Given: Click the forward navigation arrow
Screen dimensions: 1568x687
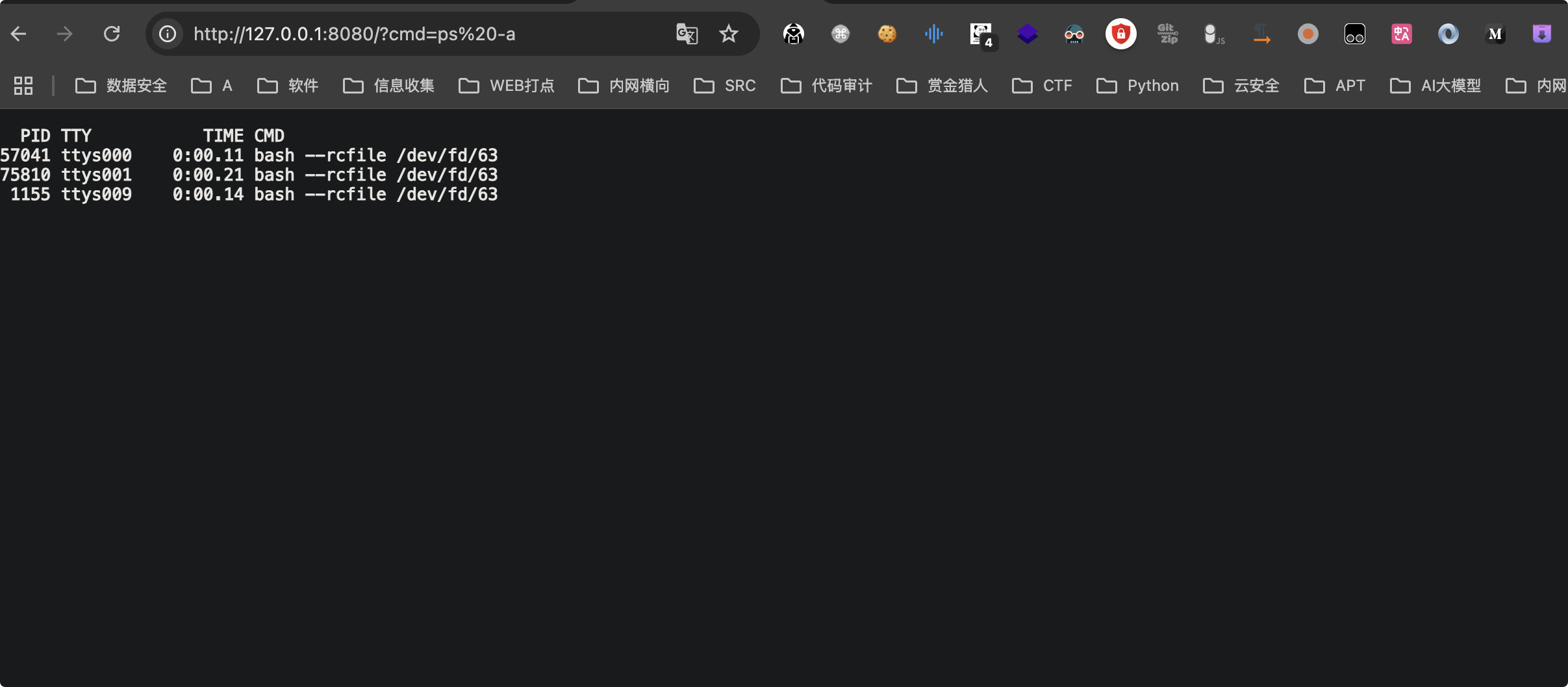Looking at the screenshot, I should pos(64,34).
